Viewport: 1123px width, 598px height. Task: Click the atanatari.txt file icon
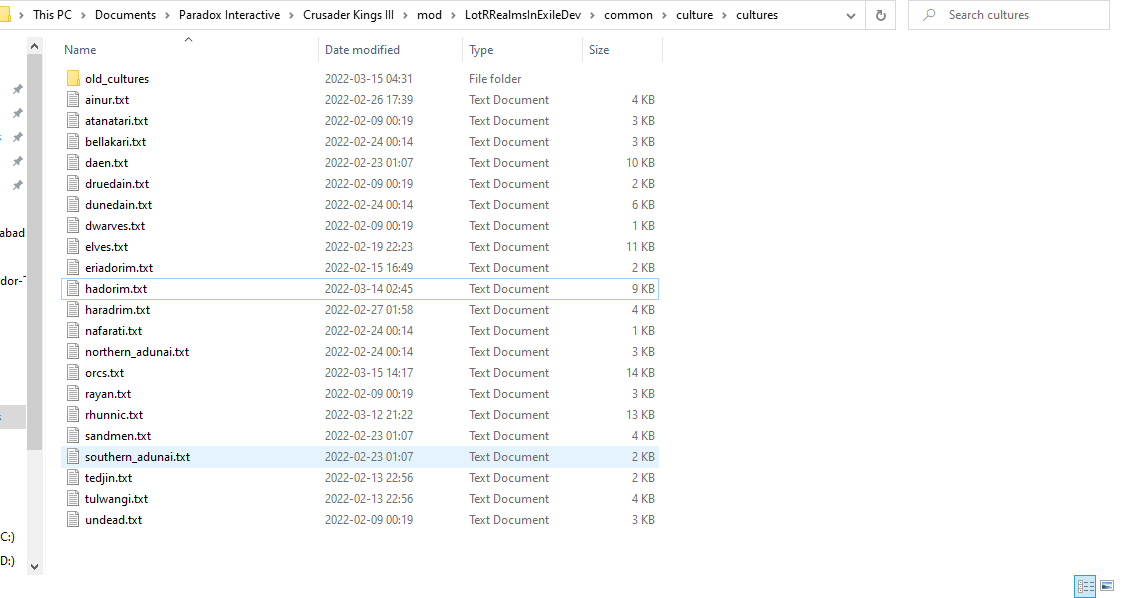coord(73,120)
